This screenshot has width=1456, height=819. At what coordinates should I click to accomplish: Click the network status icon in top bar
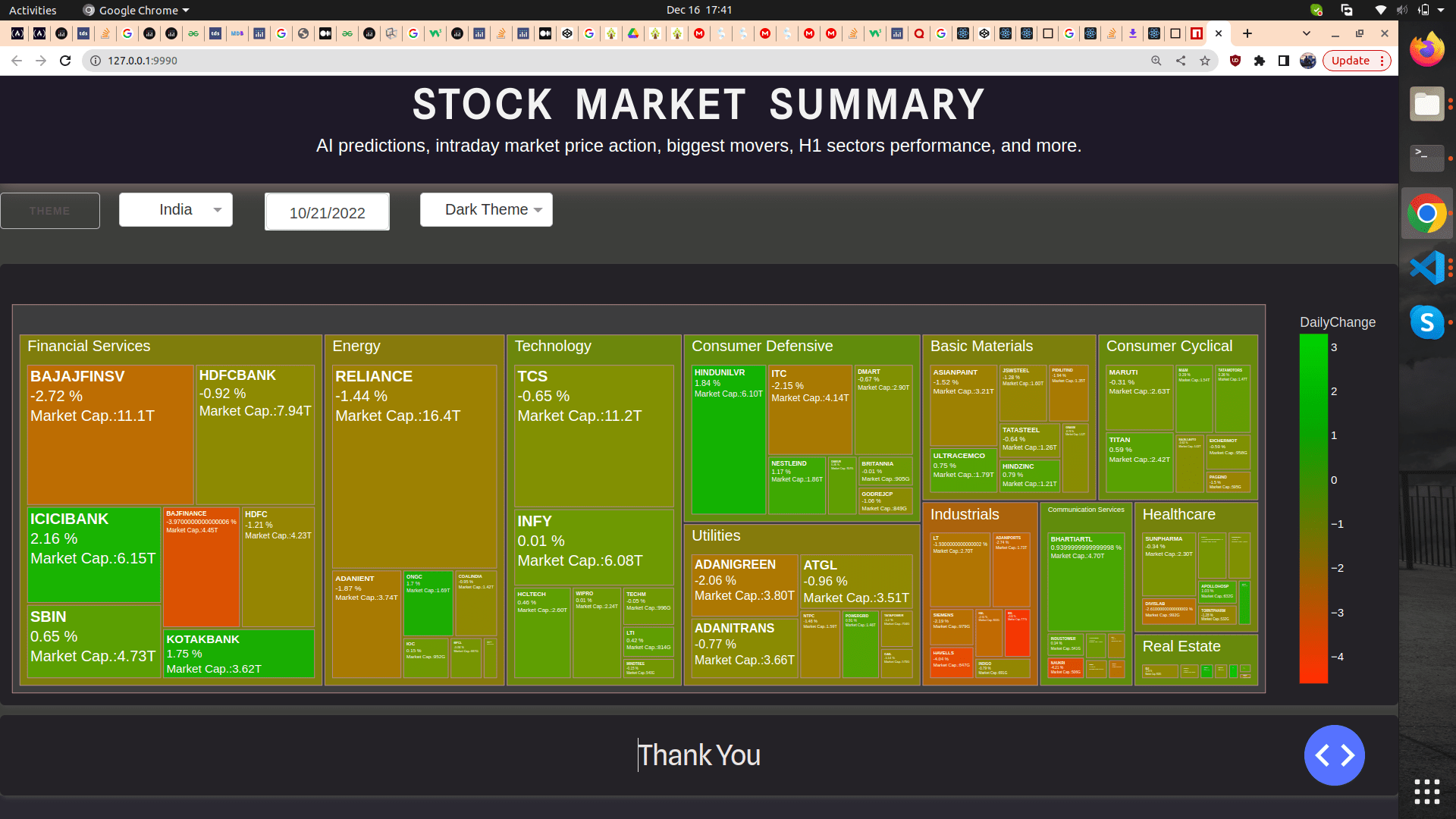pyautogui.click(x=1380, y=10)
